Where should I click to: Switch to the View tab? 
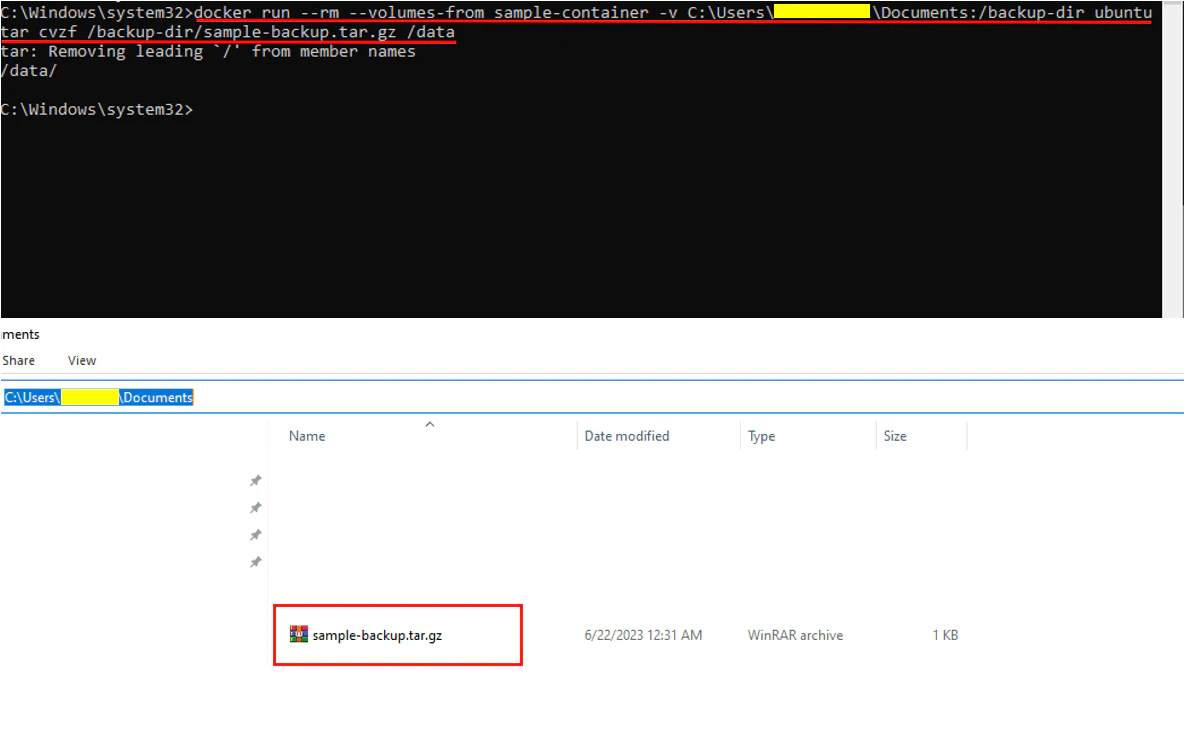tap(81, 360)
